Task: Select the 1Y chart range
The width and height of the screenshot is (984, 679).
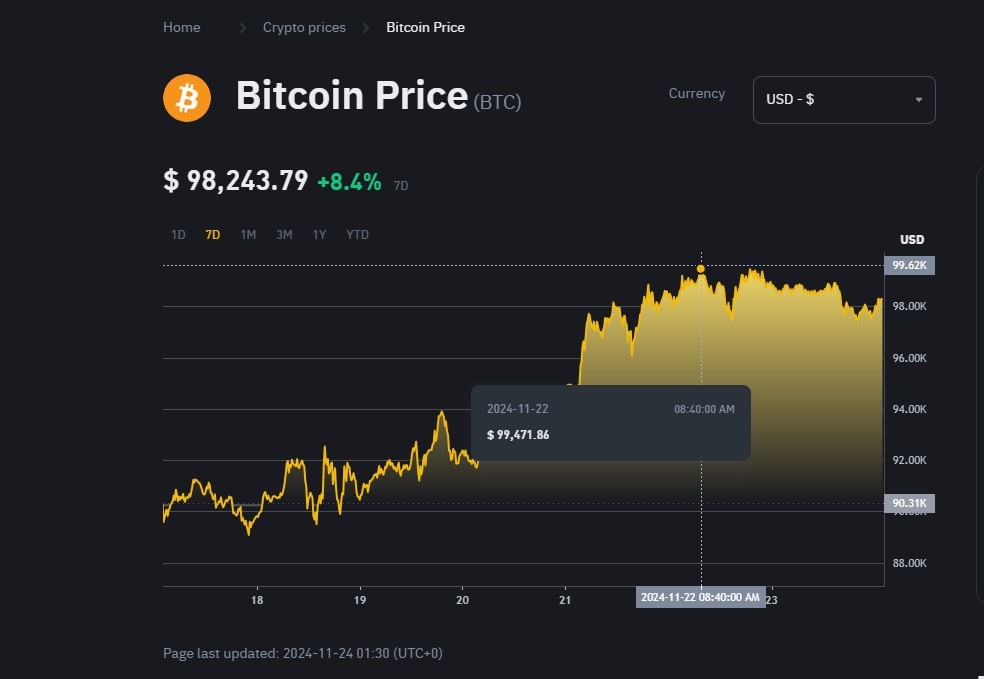Action: pos(319,234)
